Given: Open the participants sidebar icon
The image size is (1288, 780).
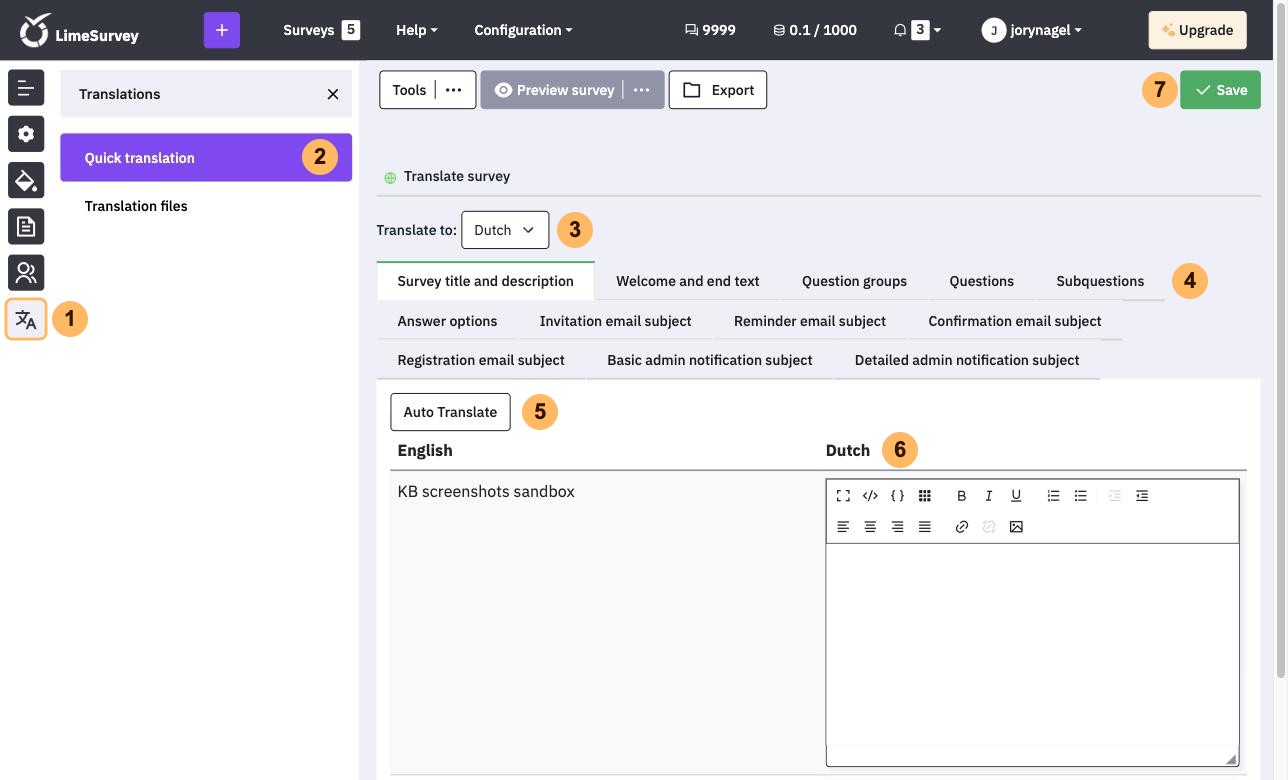Looking at the screenshot, I should coord(26,272).
